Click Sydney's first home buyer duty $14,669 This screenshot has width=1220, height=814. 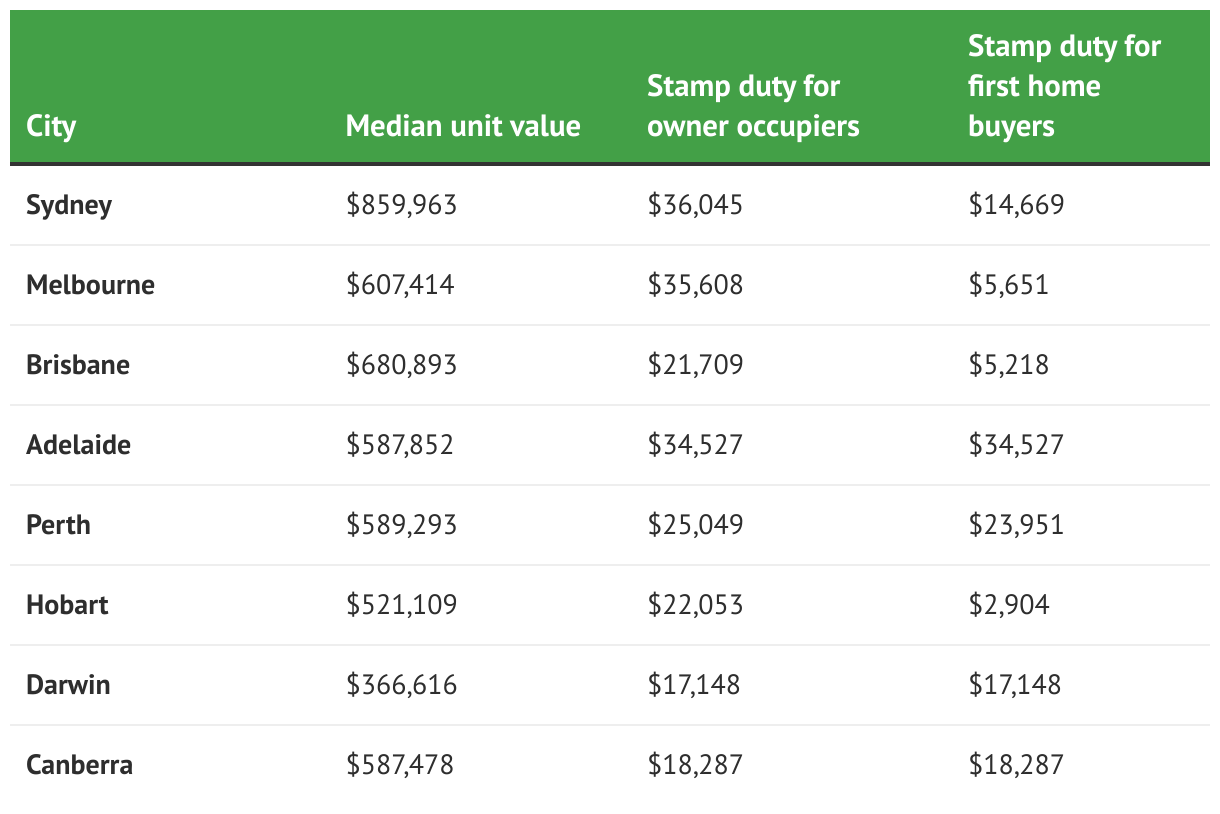(1016, 205)
